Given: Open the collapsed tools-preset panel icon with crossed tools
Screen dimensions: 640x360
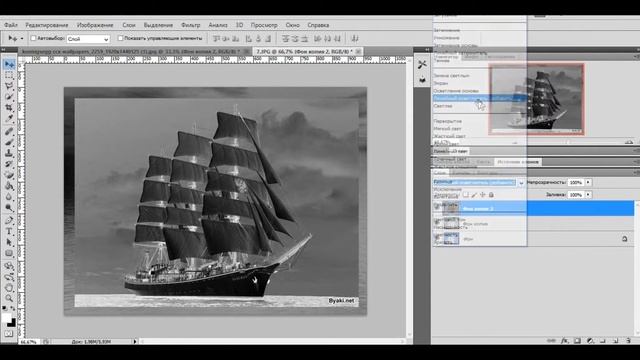Looking at the screenshot, I should coord(422,64).
